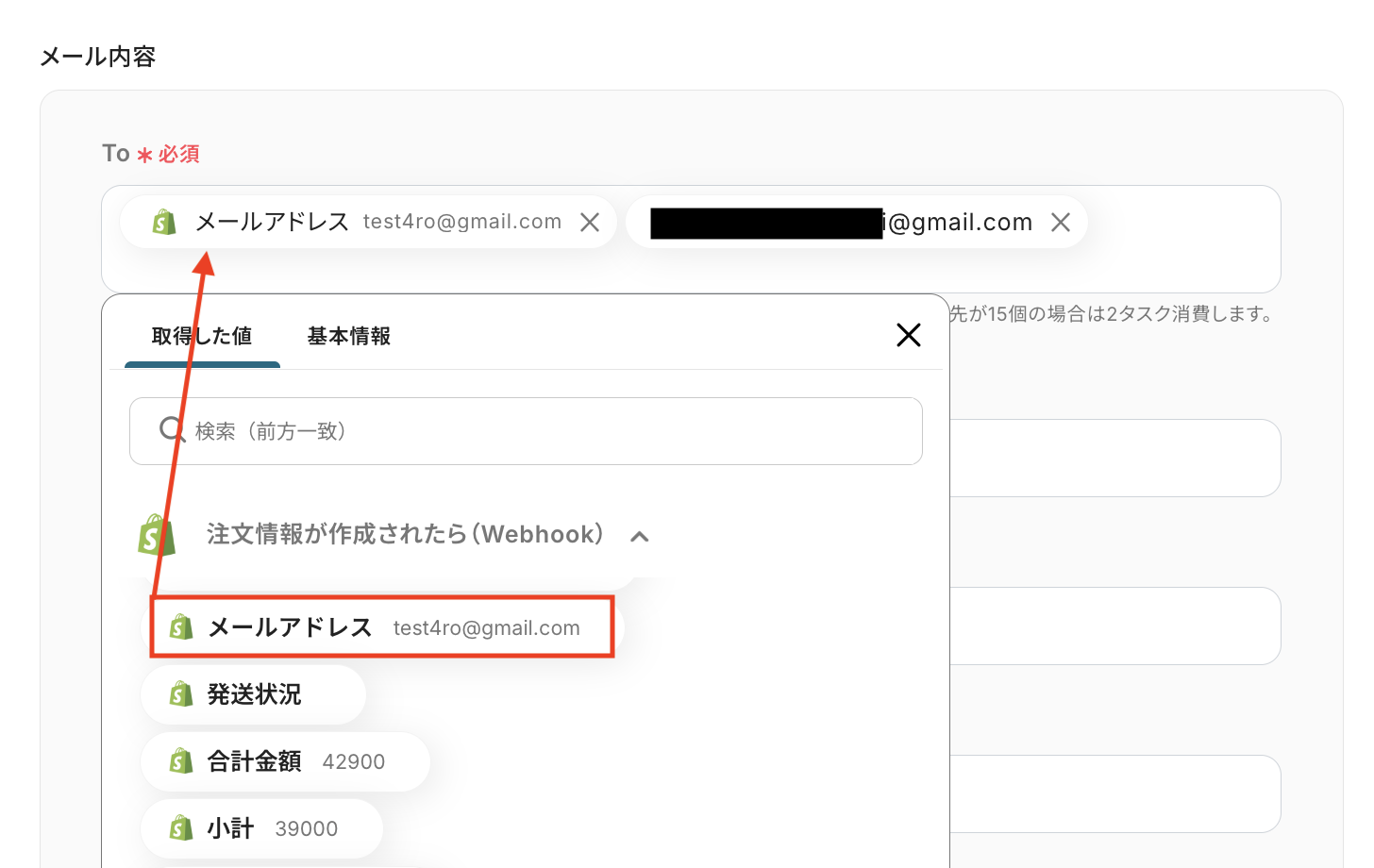Screen dimensions: 1374x868
Task: Select the 合計金額 42900 value
Action: point(285,761)
